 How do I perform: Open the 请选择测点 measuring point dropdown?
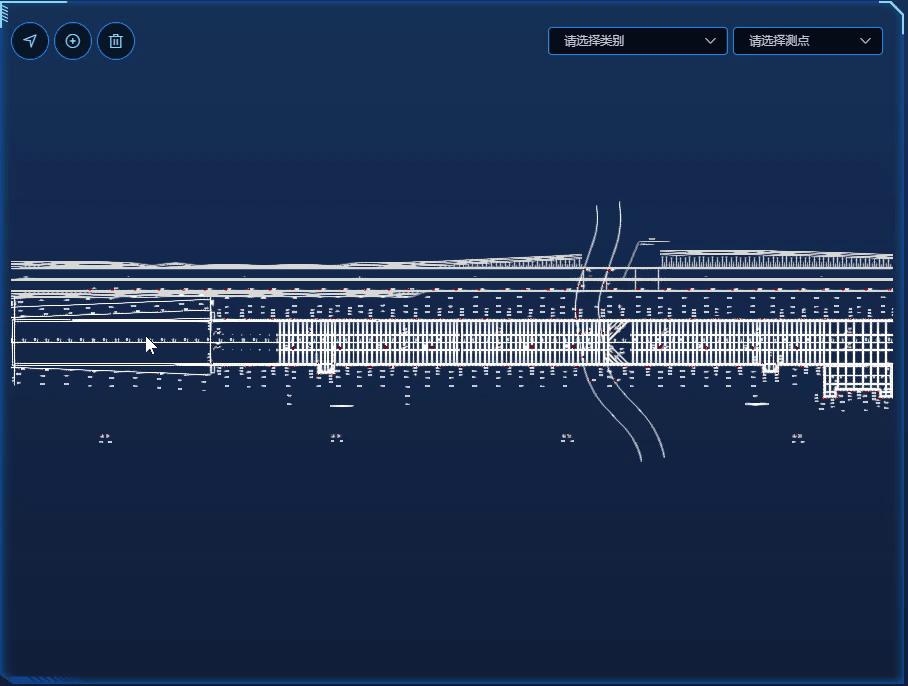808,41
